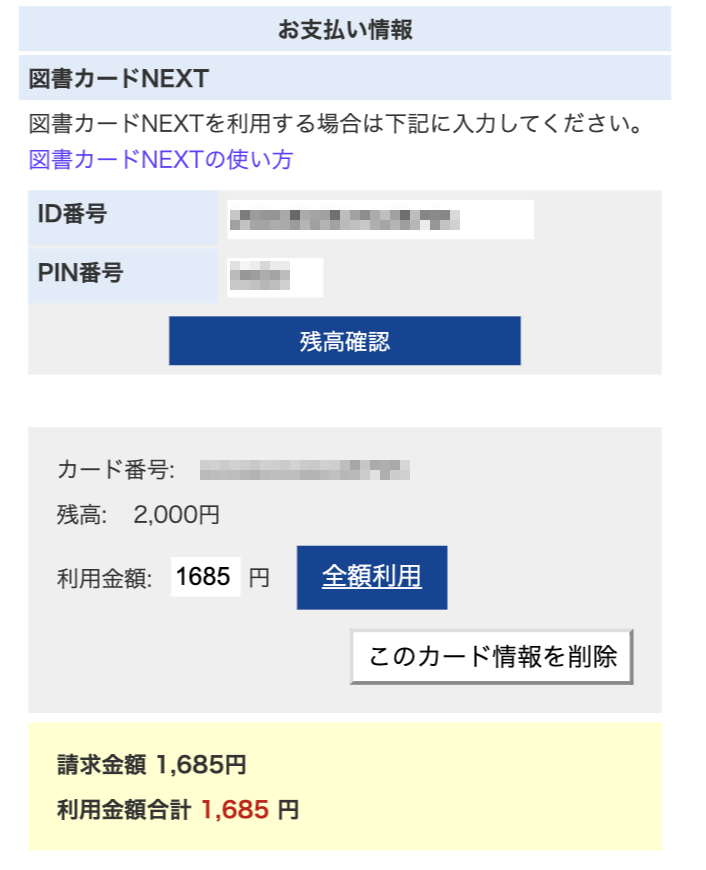The height and width of the screenshot is (870, 706).
Task: Select the 利用金額 amount input box
Action: (x=206, y=576)
